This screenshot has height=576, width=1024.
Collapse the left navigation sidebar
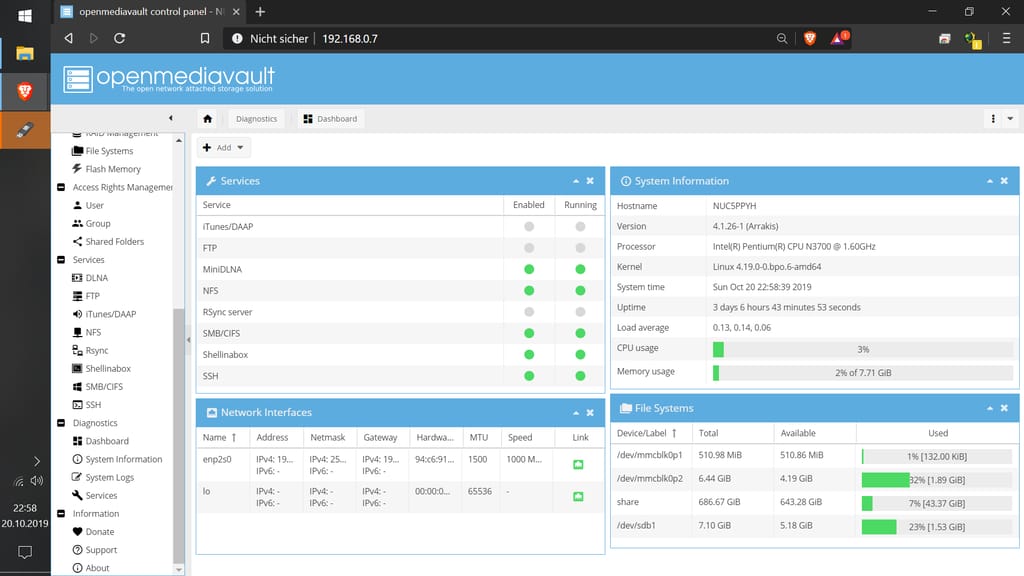(x=170, y=118)
